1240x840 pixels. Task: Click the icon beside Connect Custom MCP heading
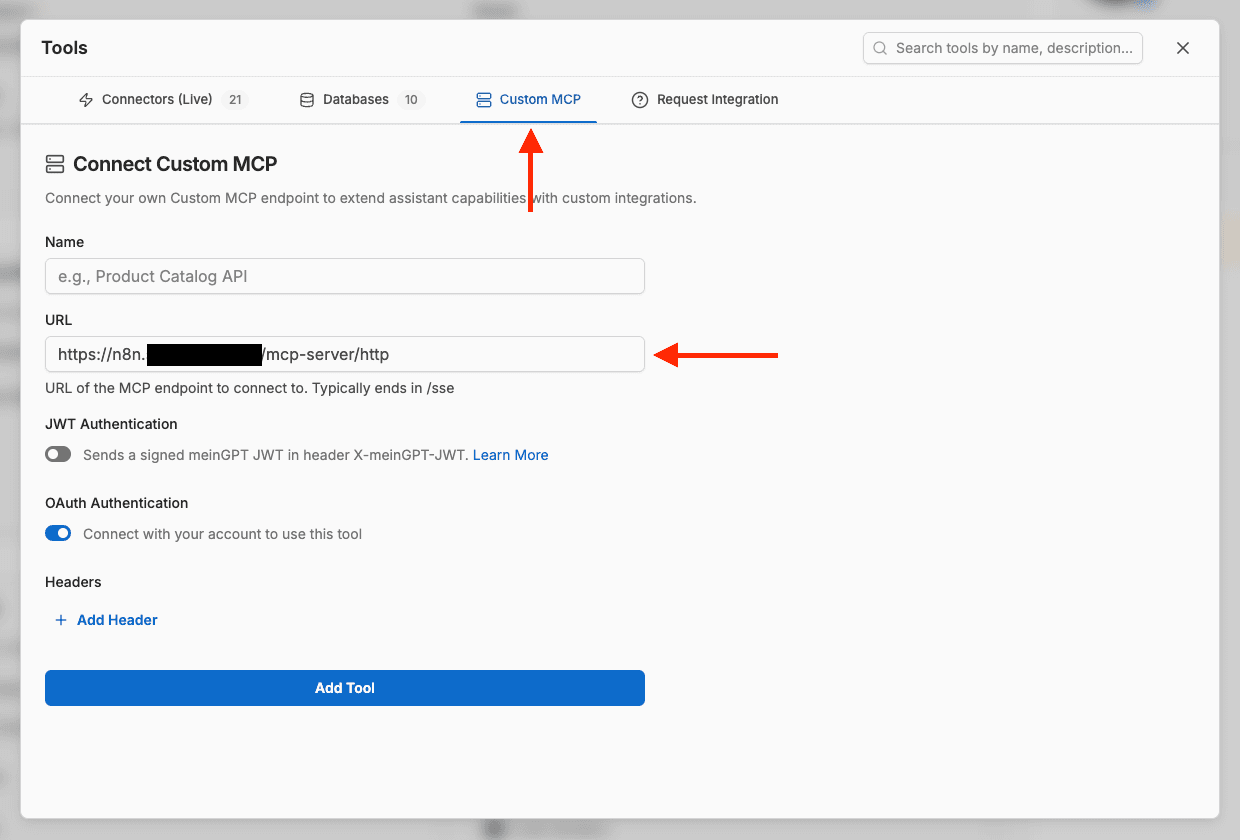pos(54,163)
